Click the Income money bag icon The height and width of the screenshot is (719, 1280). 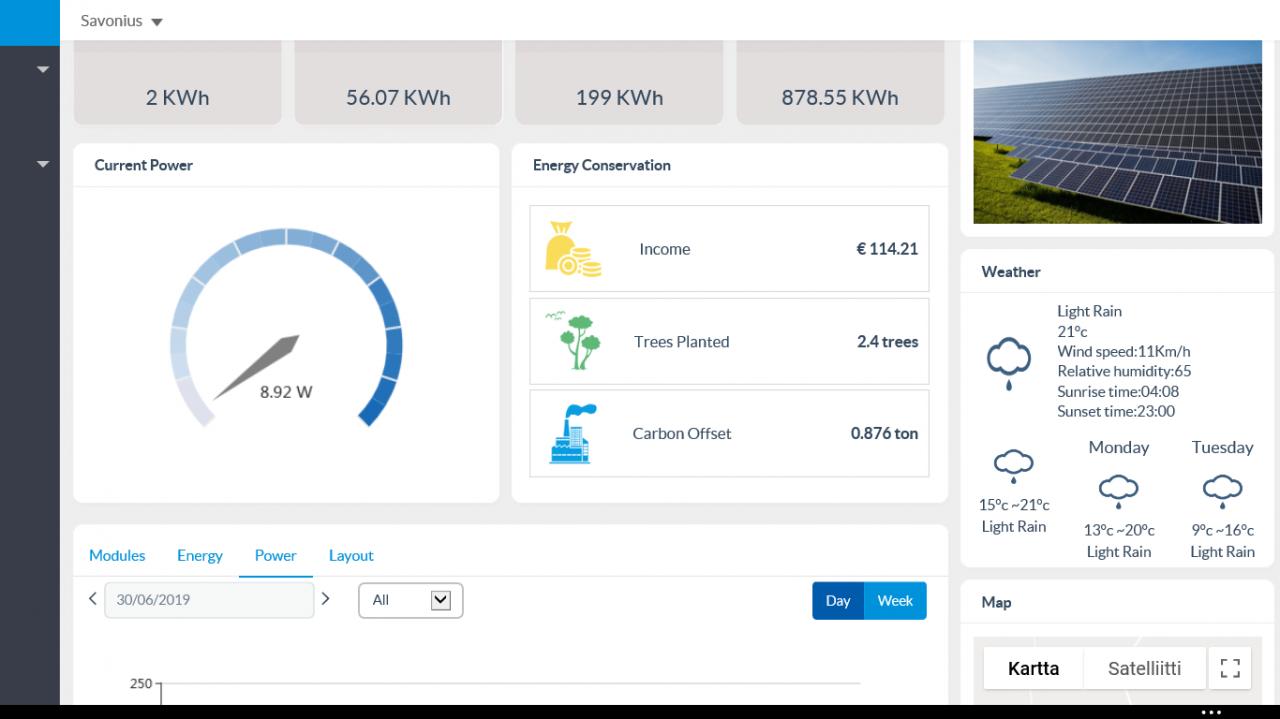click(x=573, y=249)
